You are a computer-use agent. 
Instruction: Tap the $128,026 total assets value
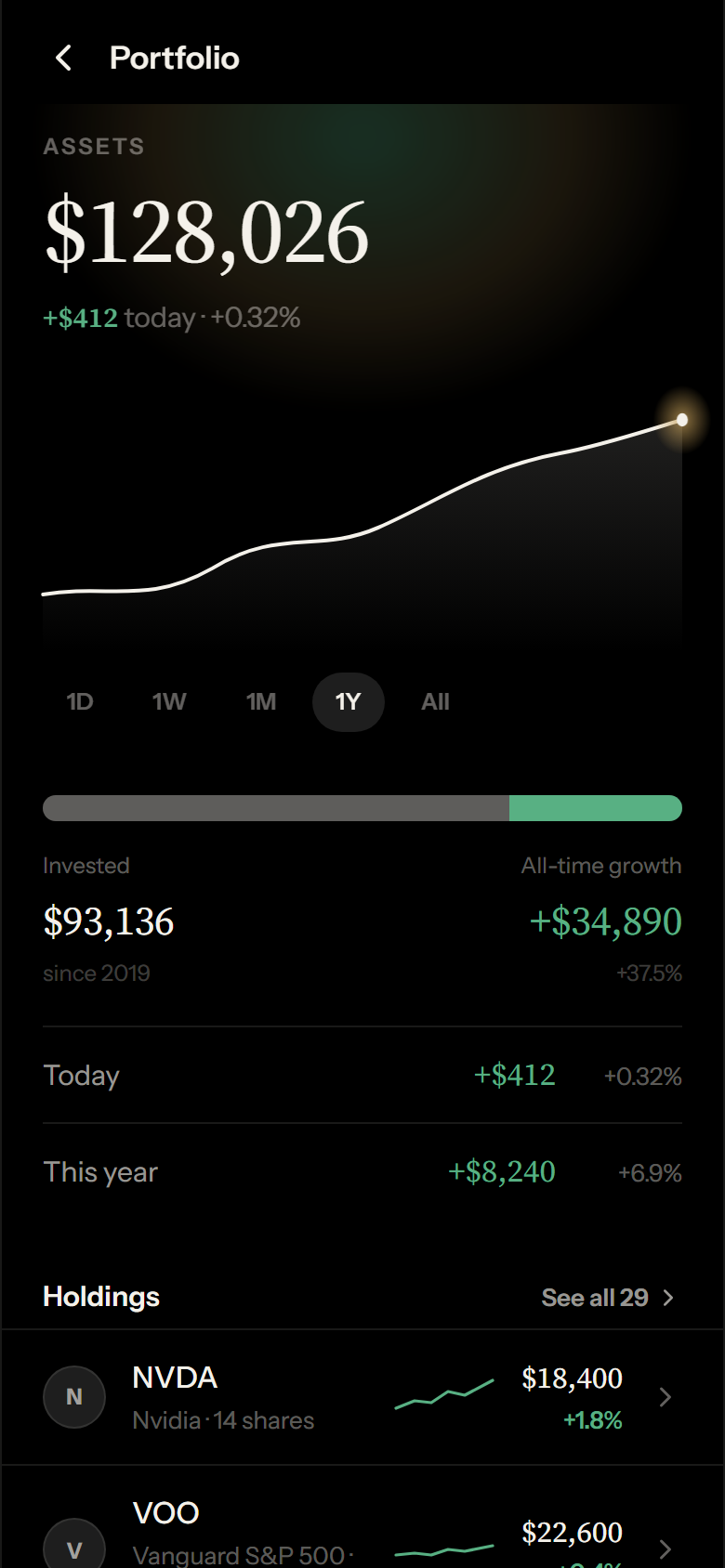206,233
